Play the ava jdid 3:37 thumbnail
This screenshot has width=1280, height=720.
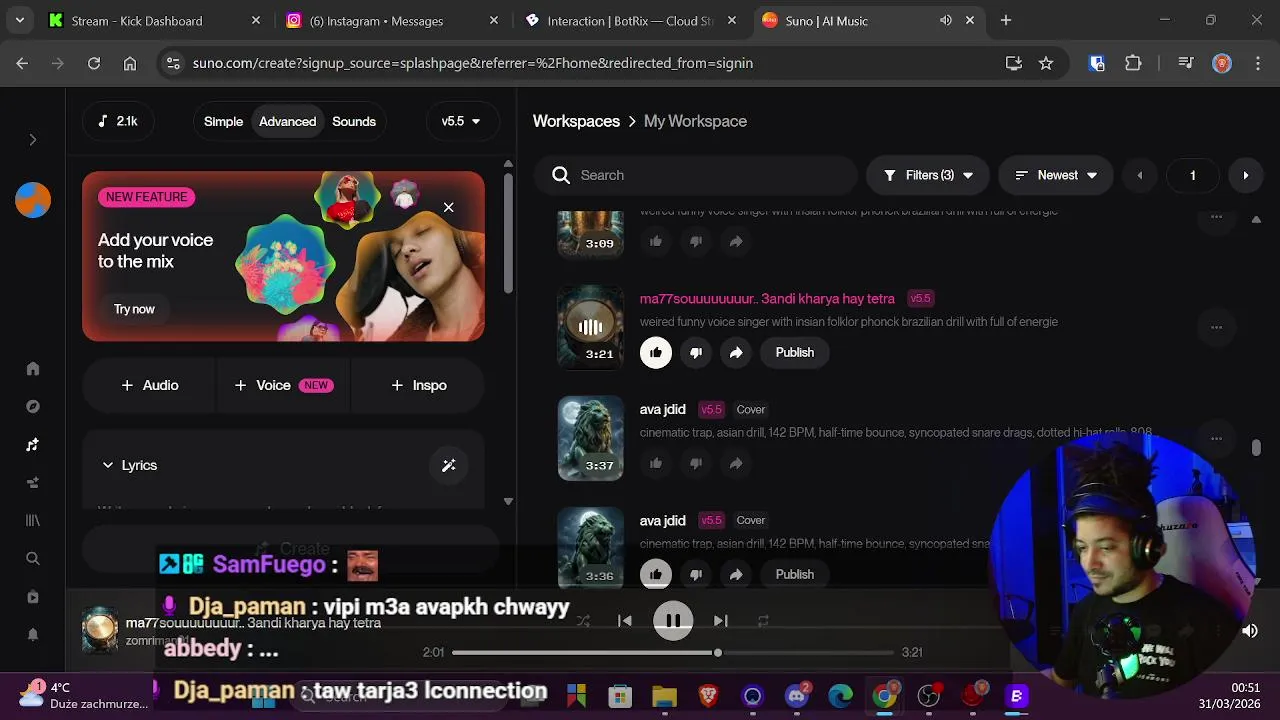coord(591,438)
